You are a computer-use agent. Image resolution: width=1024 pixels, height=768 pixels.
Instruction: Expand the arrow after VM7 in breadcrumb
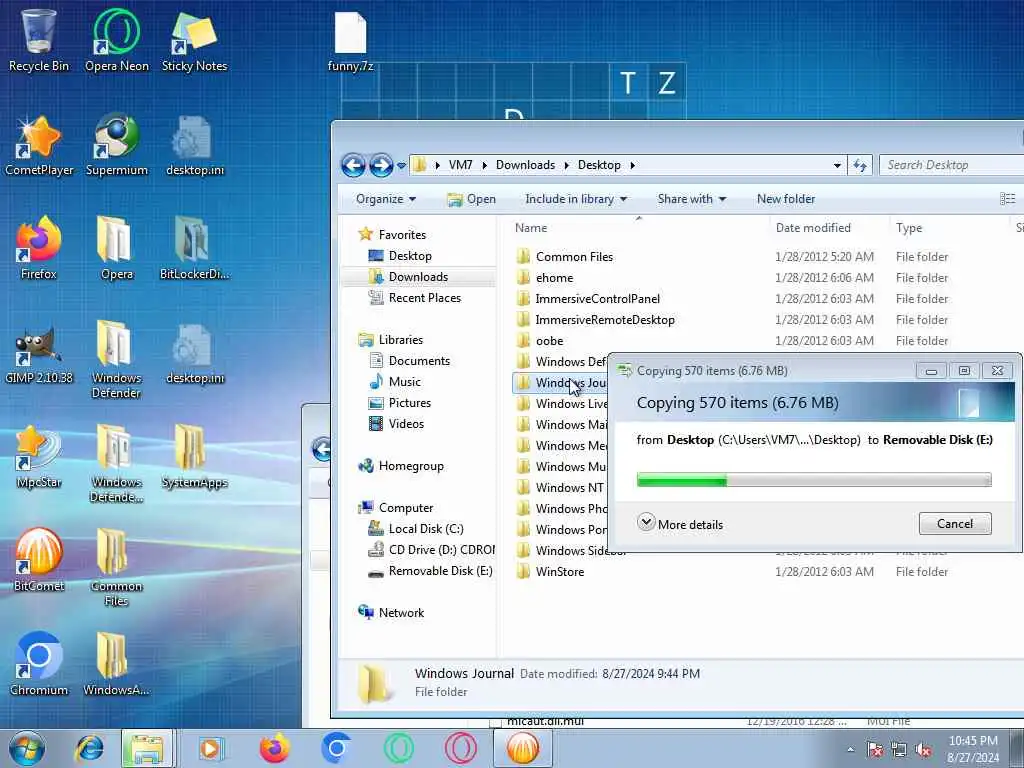[485, 165]
